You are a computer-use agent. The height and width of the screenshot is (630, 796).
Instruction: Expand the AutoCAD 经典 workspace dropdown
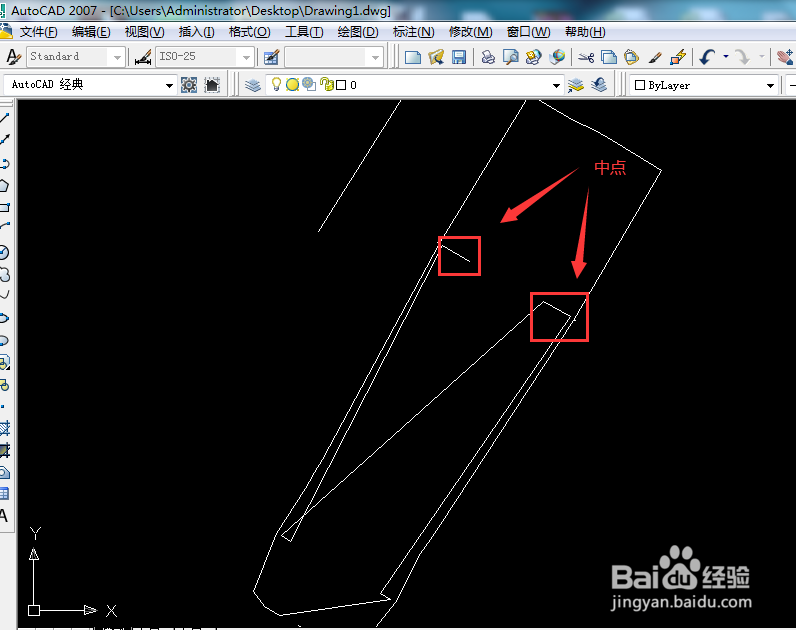point(170,85)
